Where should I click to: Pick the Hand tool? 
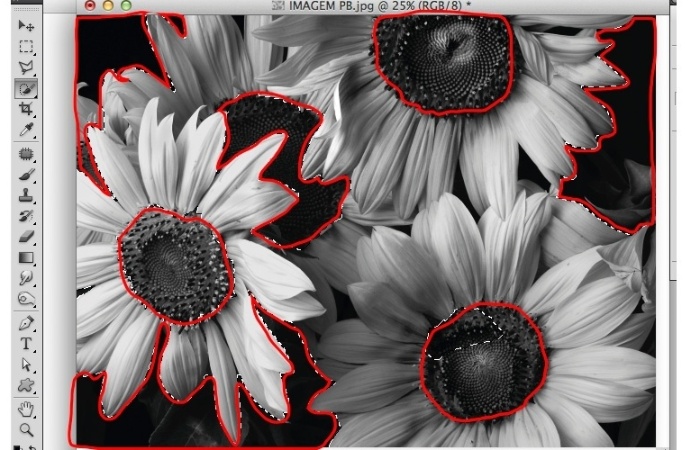[x=26, y=409]
